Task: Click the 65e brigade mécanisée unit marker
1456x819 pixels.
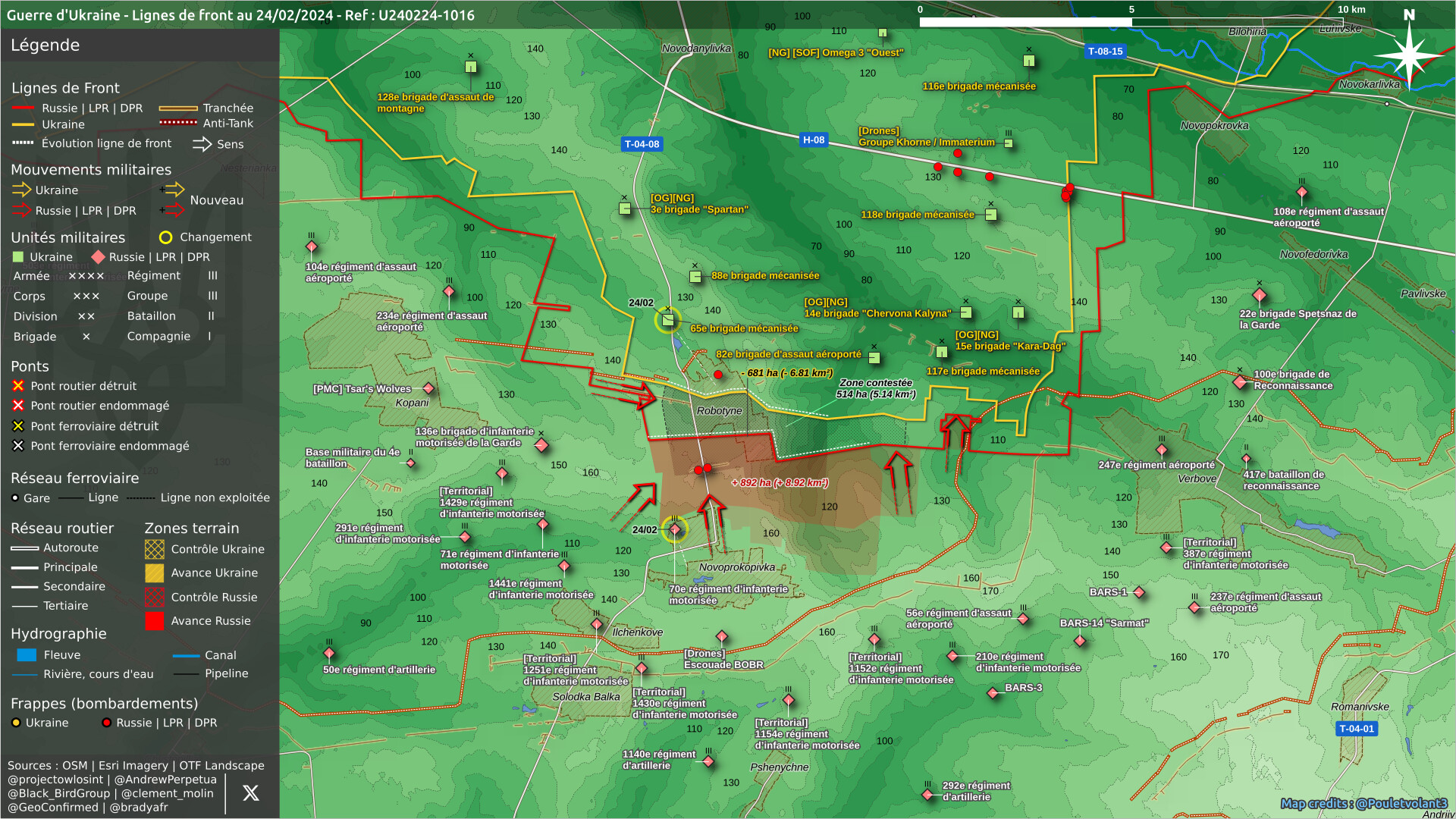Action: pyautogui.click(x=668, y=320)
